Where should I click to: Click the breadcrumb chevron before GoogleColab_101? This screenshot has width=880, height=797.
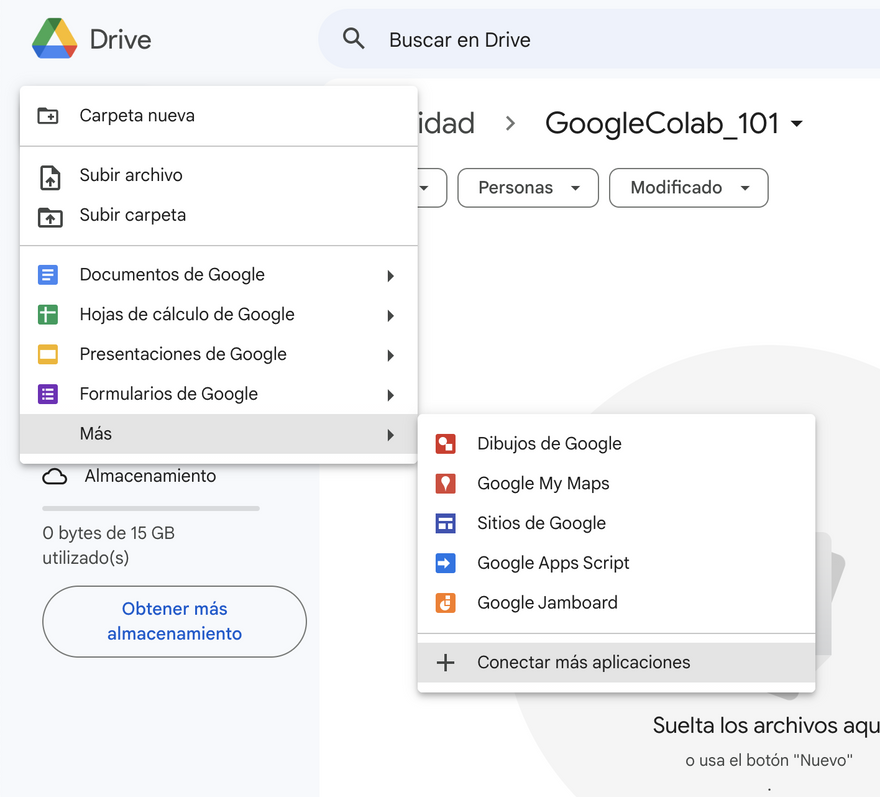point(510,123)
